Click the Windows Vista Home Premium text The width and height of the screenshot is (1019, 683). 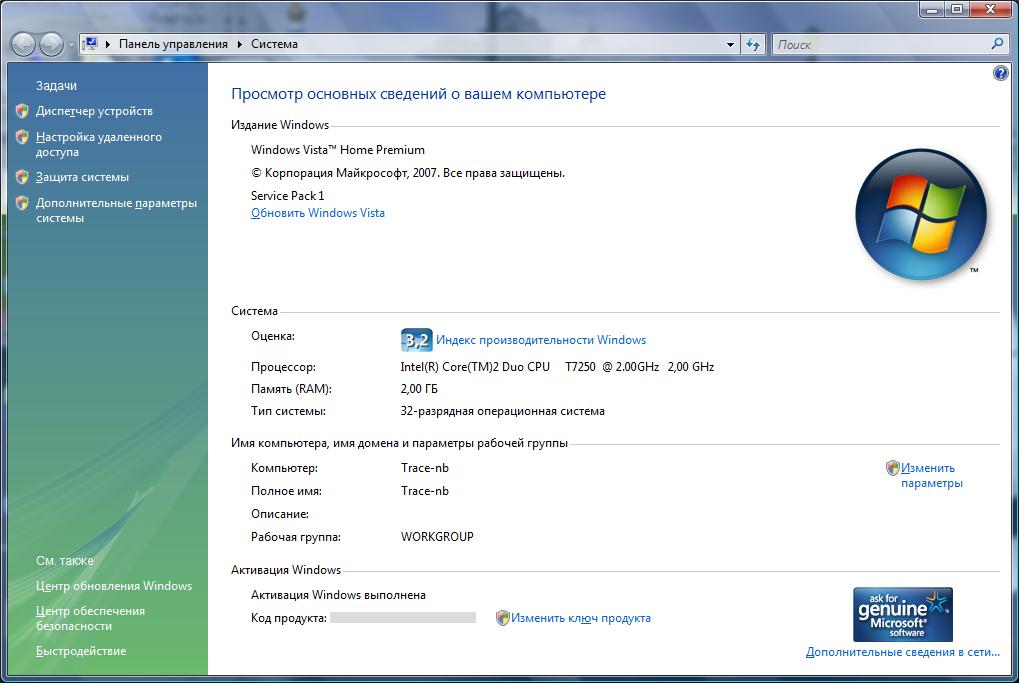pos(338,150)
